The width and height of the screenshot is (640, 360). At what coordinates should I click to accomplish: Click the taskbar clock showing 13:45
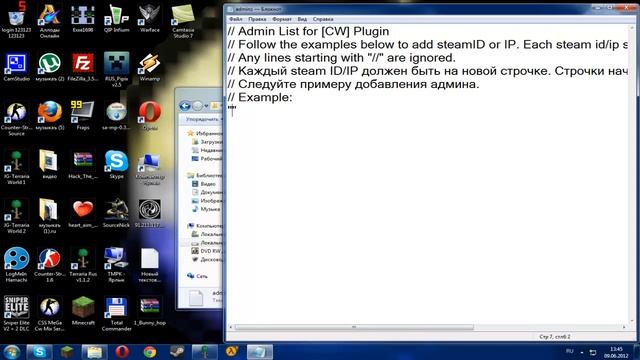(x=616, y=352)
